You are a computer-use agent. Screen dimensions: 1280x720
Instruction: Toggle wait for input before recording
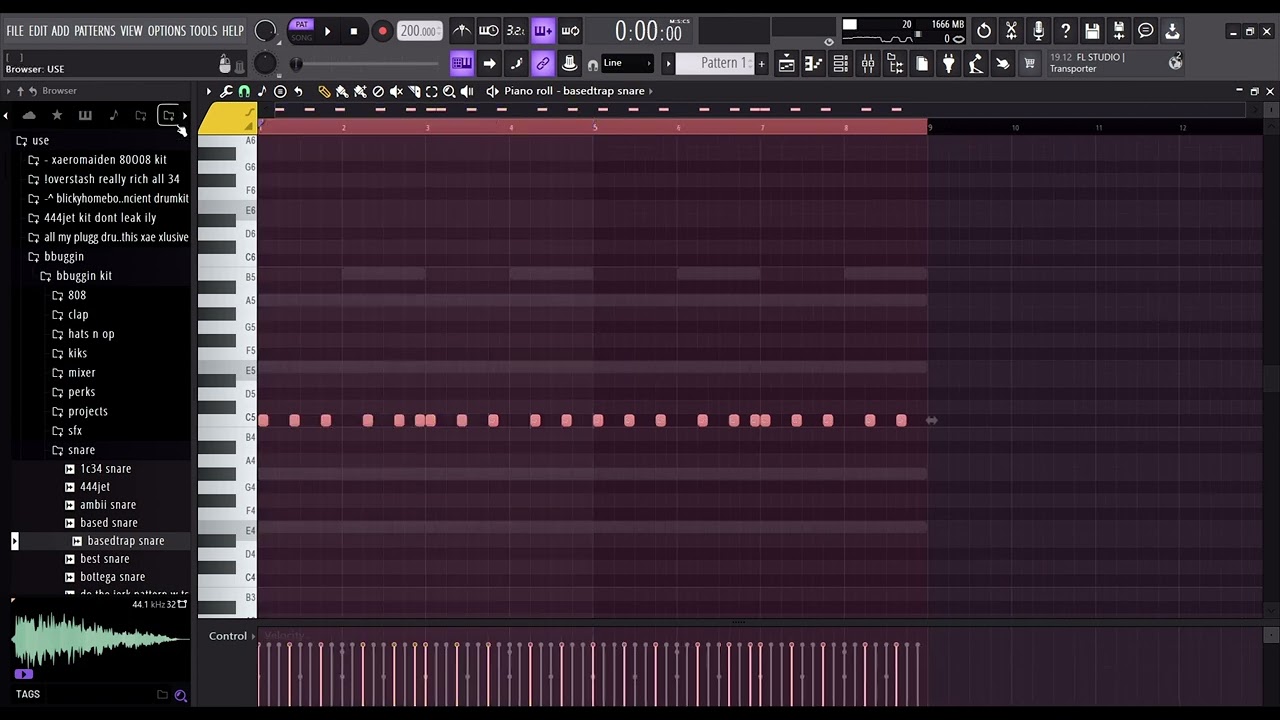[488, 31]
